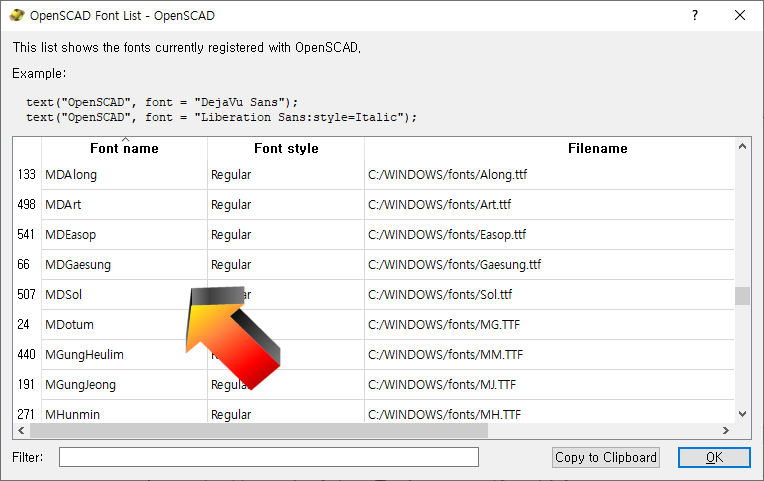Select the MDEasop font name cell

(124, 234)
